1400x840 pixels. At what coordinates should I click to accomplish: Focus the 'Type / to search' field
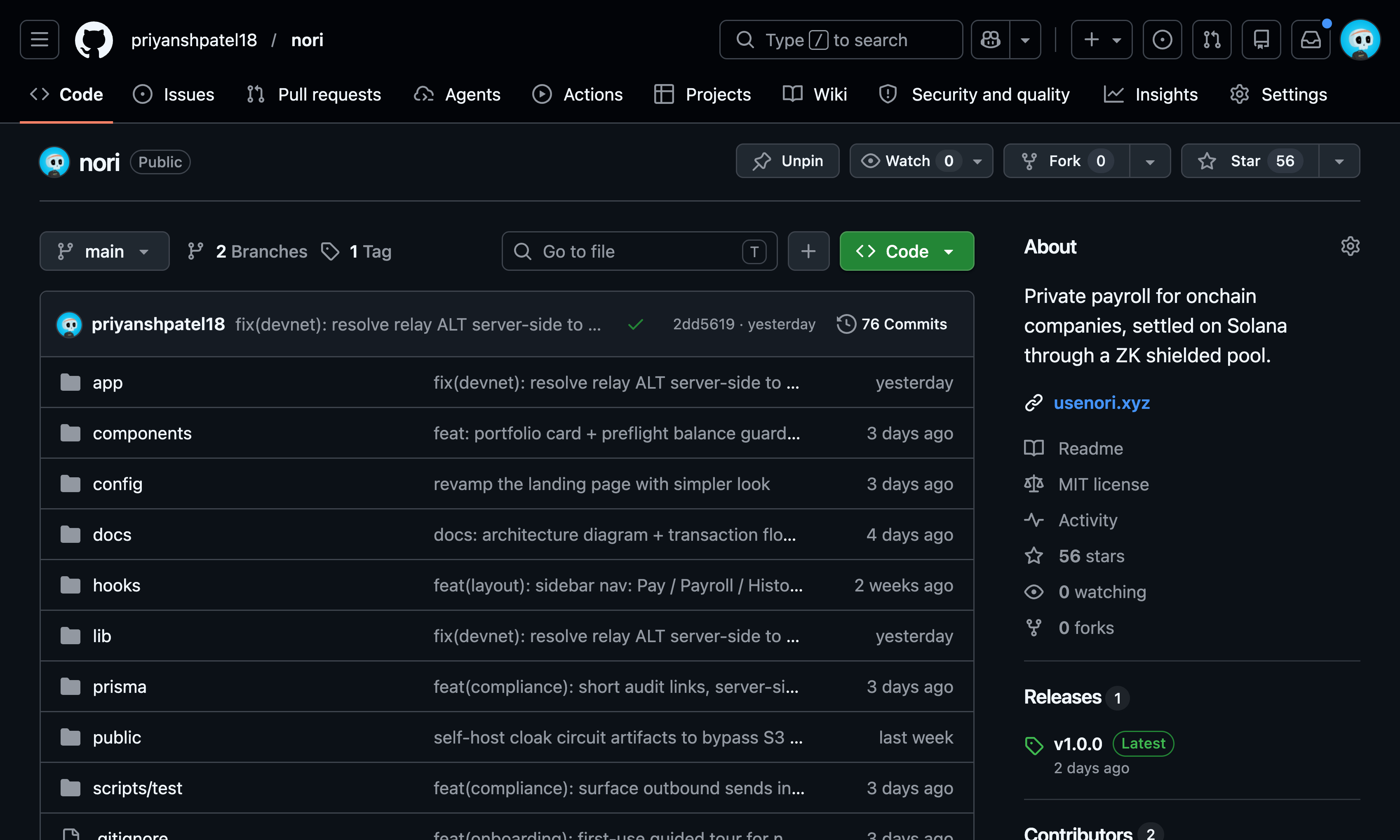[x=841, y=40]
